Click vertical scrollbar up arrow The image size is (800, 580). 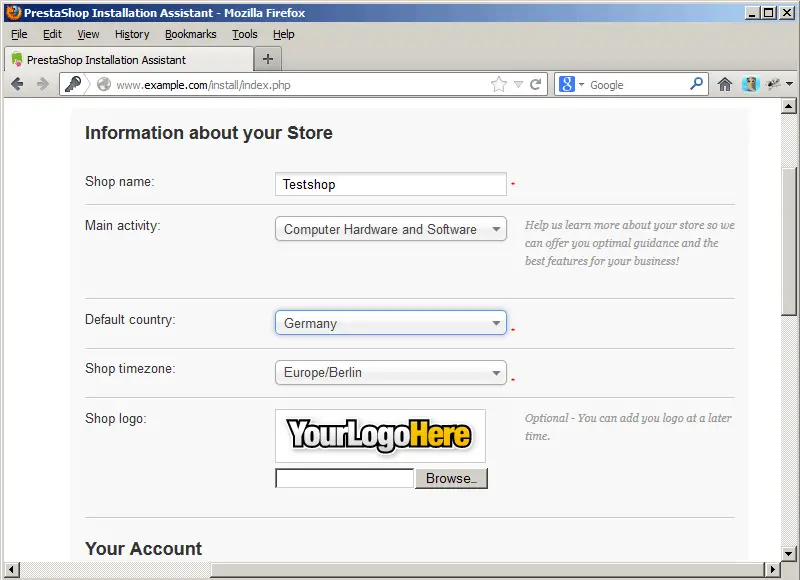789,106
